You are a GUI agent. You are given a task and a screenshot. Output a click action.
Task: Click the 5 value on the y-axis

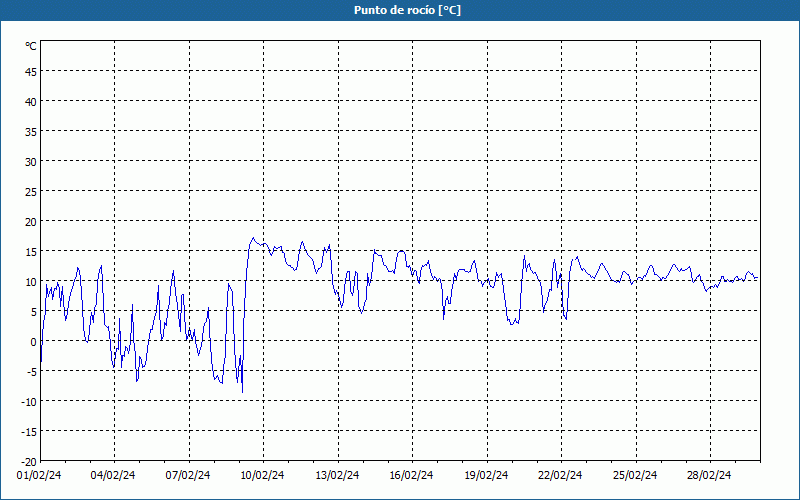pyautogui.click(x=34, y=312)
